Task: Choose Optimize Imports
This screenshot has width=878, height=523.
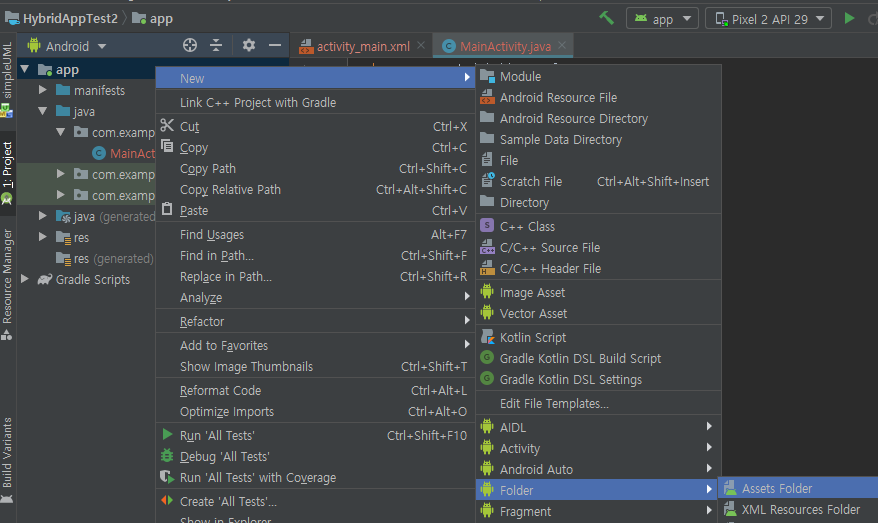Action: [x=315, y=412]
